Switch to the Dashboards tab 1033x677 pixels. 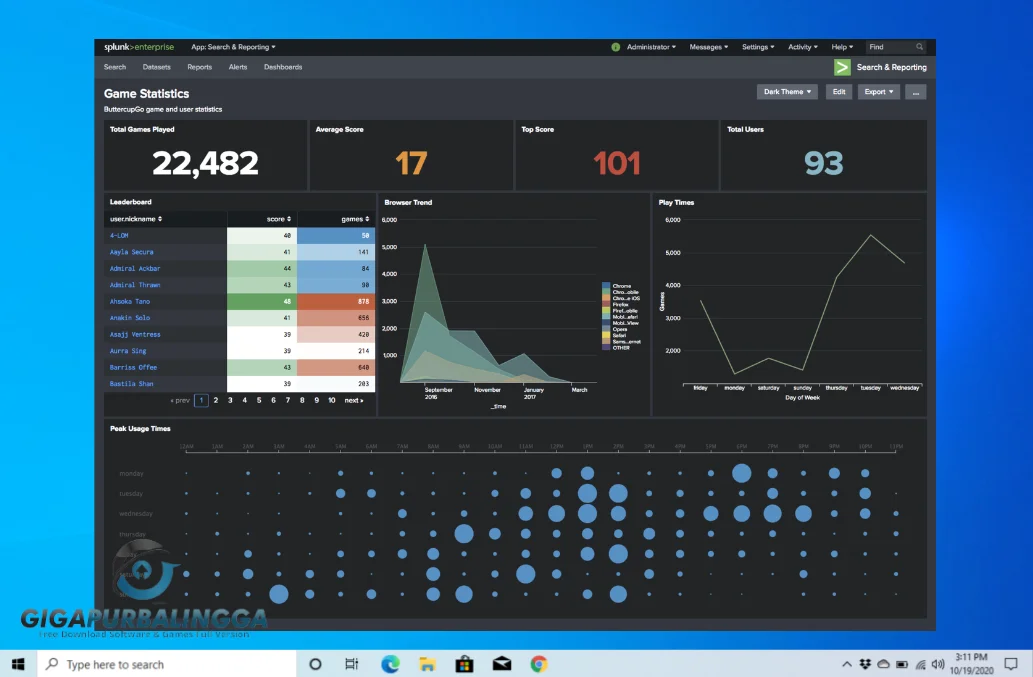pyautogui.click(x=283, y=67)
